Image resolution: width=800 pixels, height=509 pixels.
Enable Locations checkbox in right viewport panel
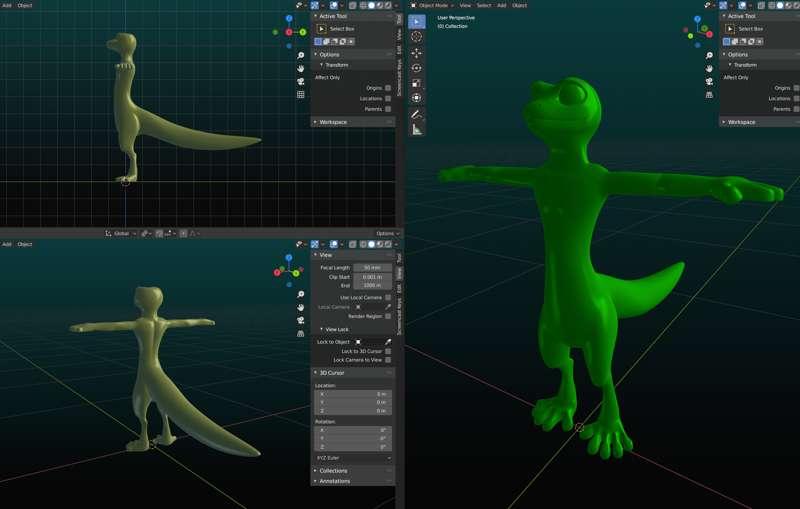(x=796, y=98)
